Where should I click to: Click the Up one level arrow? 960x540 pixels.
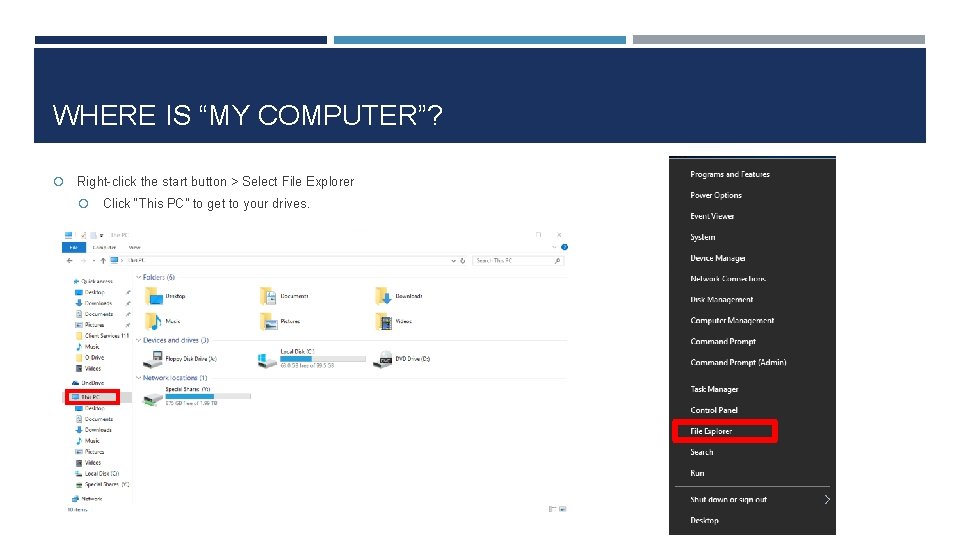(103, 261)
